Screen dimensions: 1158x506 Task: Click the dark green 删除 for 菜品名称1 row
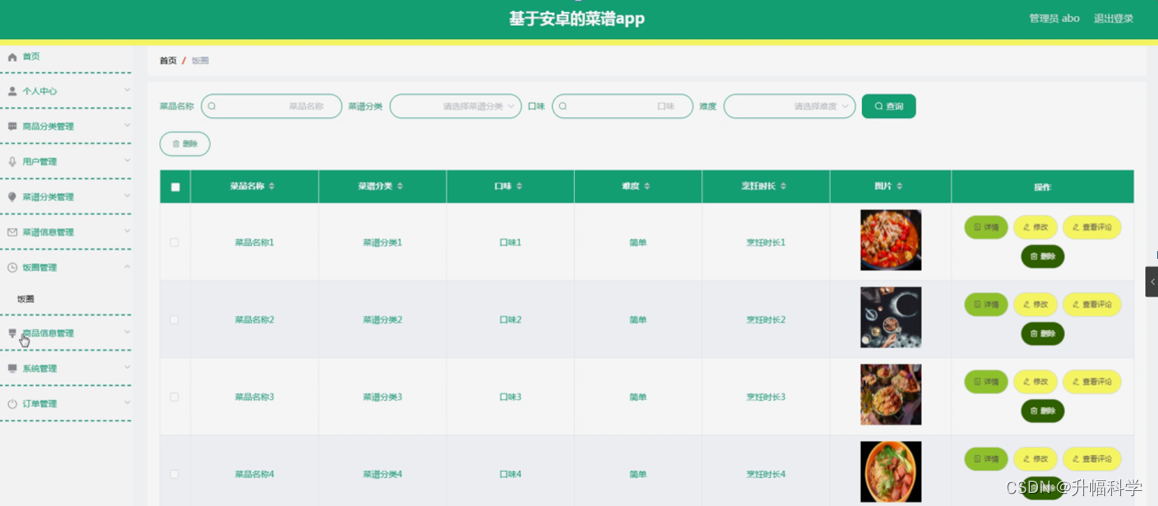tap(1042, 257)
